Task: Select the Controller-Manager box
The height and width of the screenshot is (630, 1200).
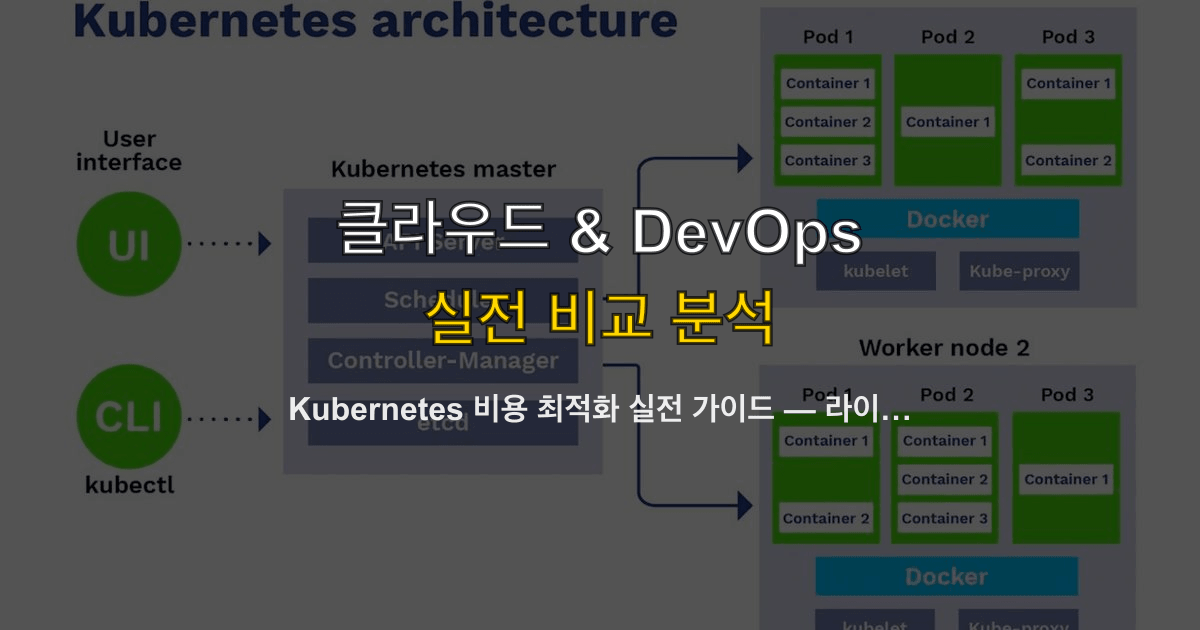Action: 443,361
